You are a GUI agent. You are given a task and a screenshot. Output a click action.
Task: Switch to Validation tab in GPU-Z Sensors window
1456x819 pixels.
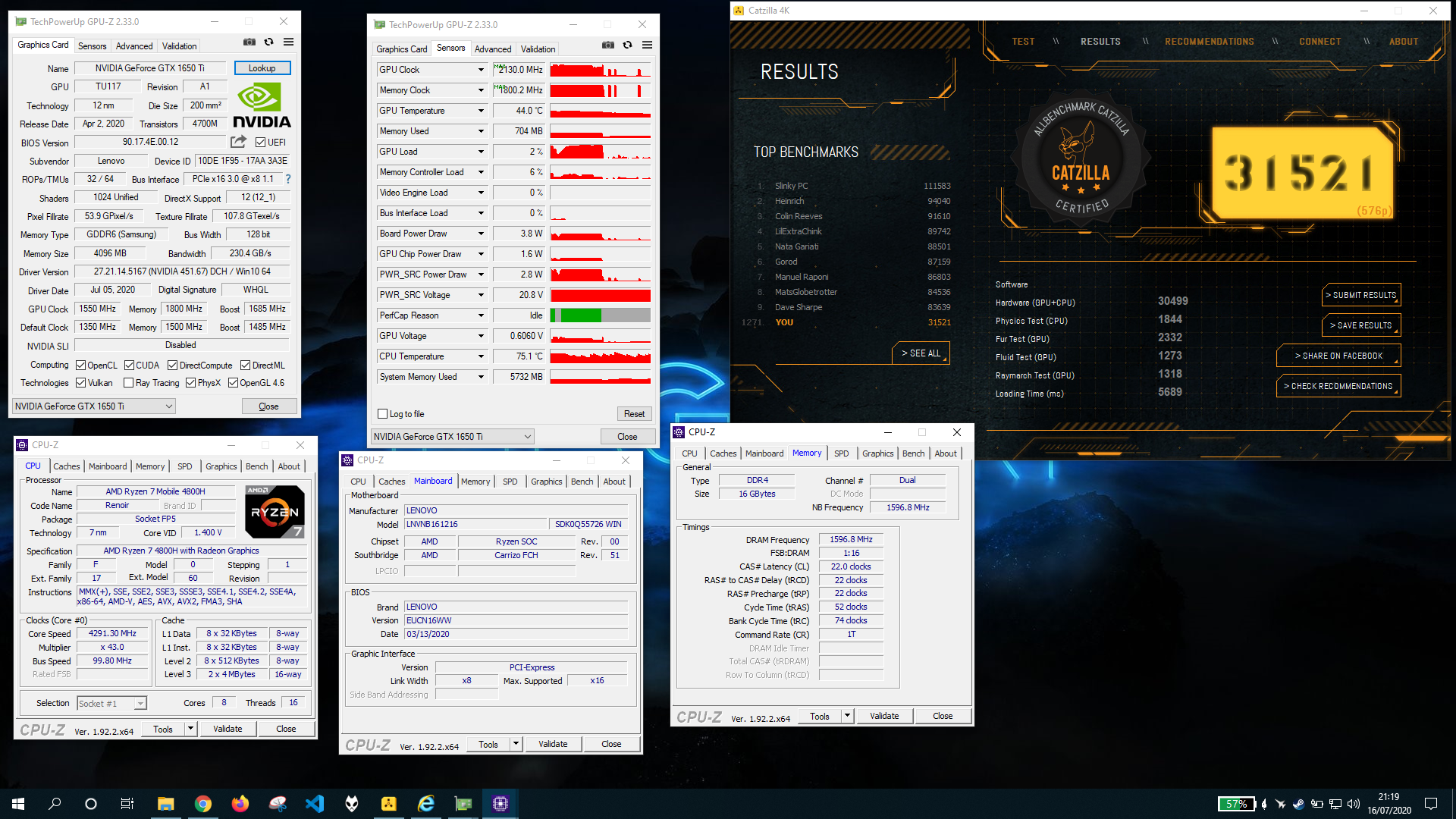[538, 49]
